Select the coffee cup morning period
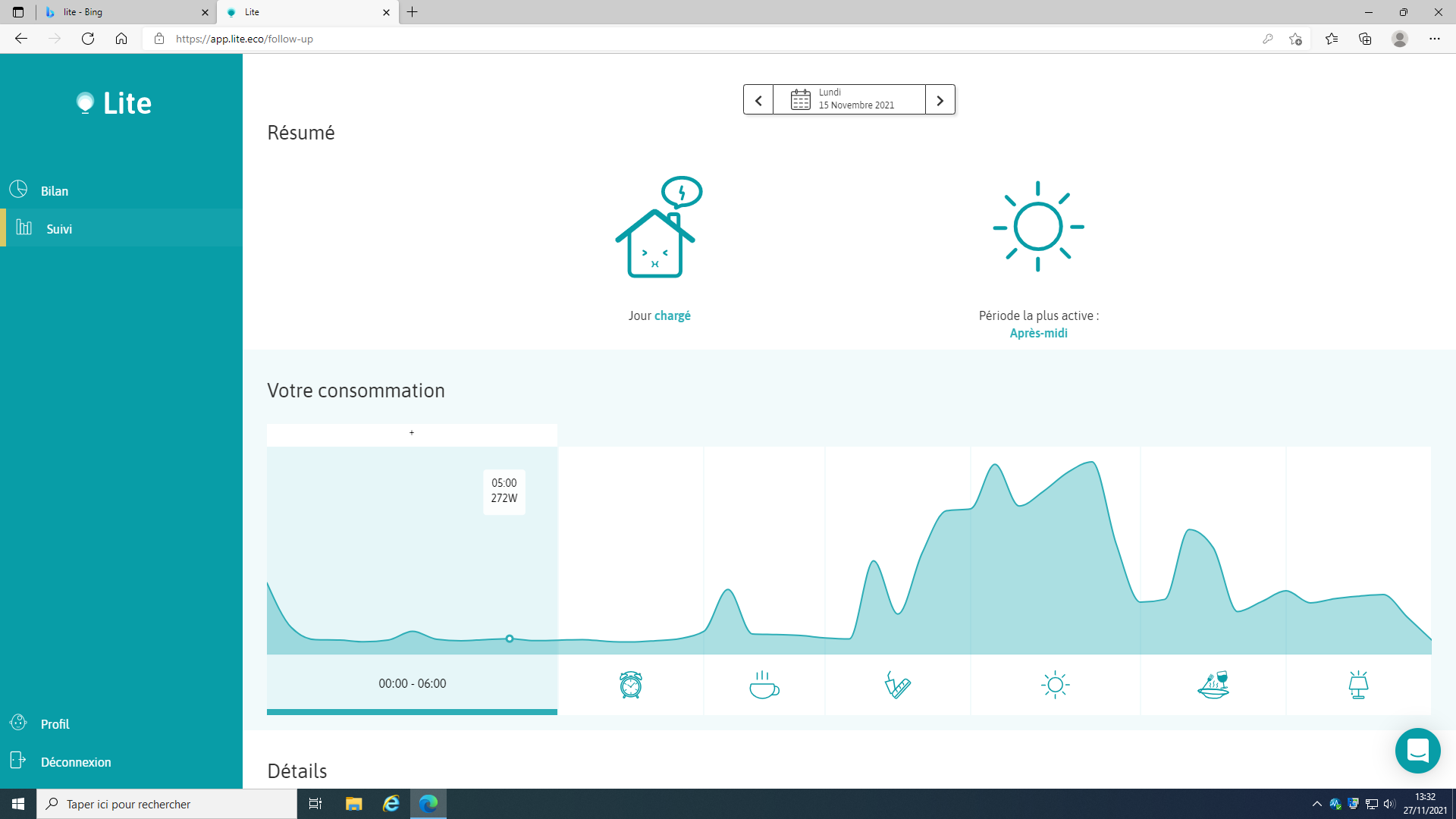The height and width of the screenshot is (819, 1456). [764, 685]
